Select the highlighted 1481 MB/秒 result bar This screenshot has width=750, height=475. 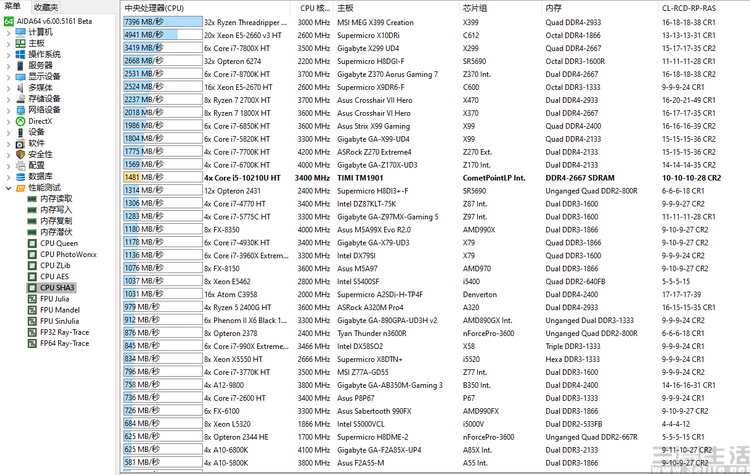(x=163, y=177)
